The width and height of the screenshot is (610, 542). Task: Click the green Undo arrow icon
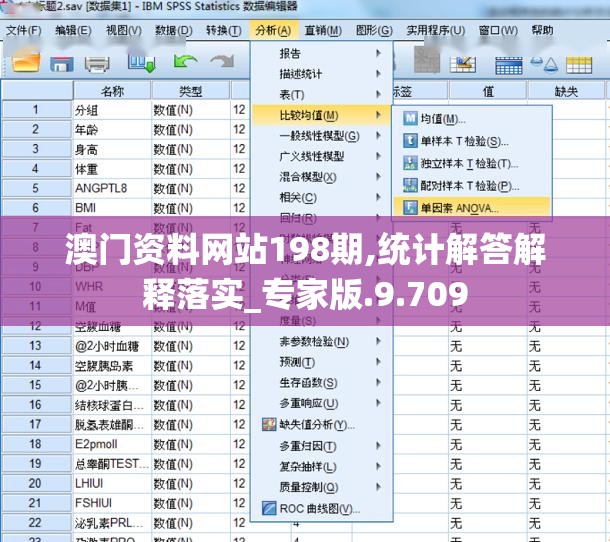[185, 62]
